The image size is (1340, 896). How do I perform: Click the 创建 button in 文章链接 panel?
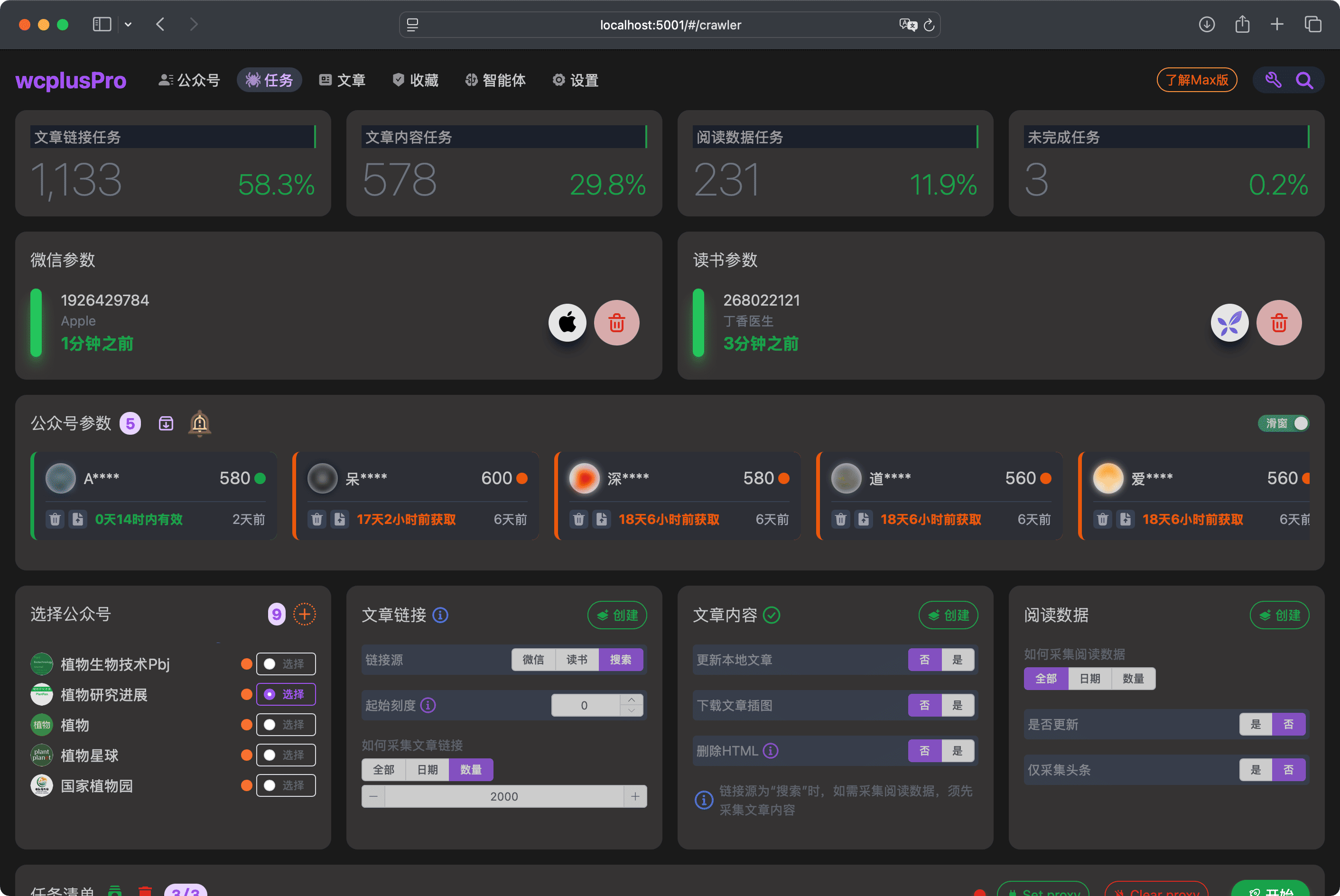[617, 615]
